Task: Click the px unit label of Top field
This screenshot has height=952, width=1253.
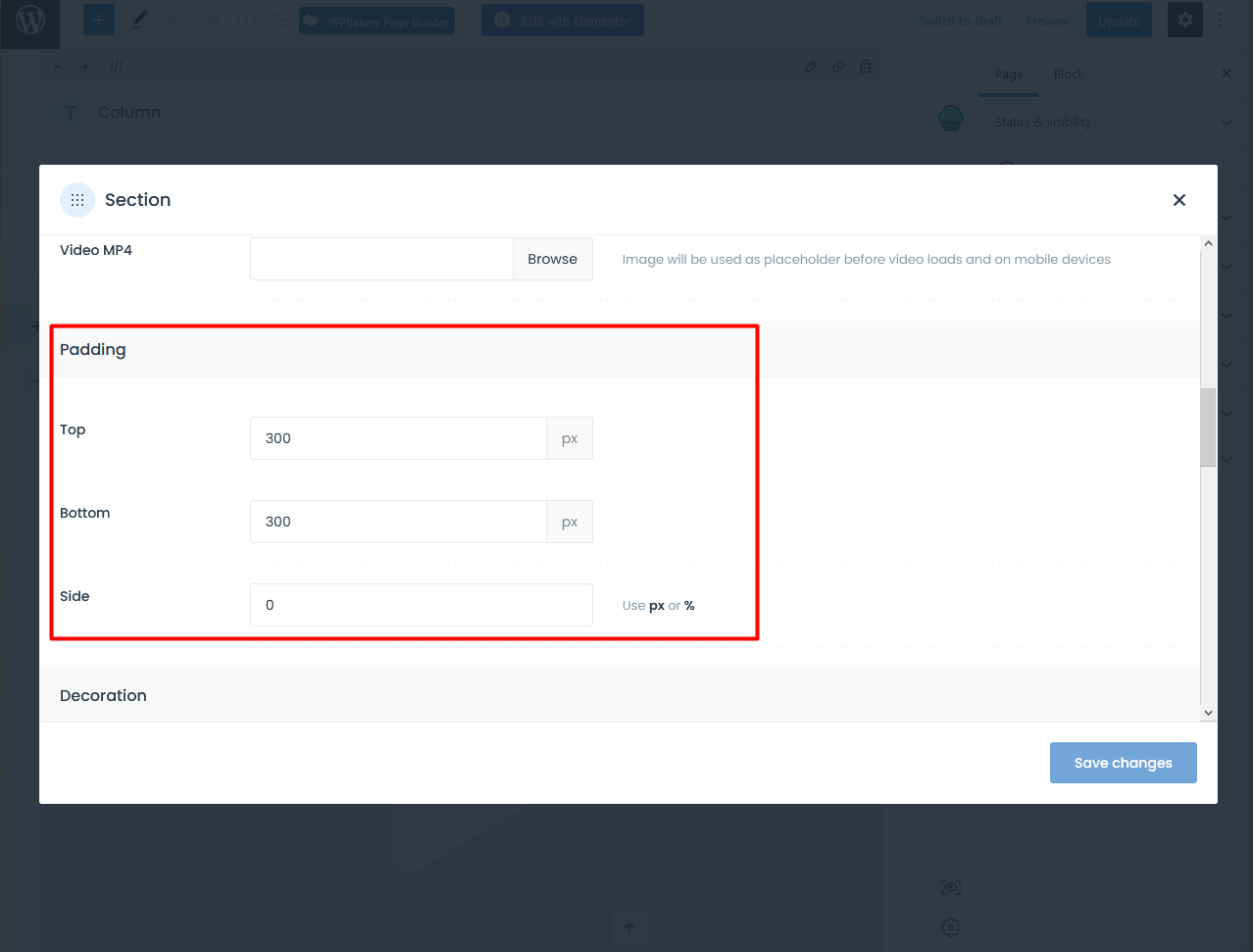Action: (x=570, y=438)
